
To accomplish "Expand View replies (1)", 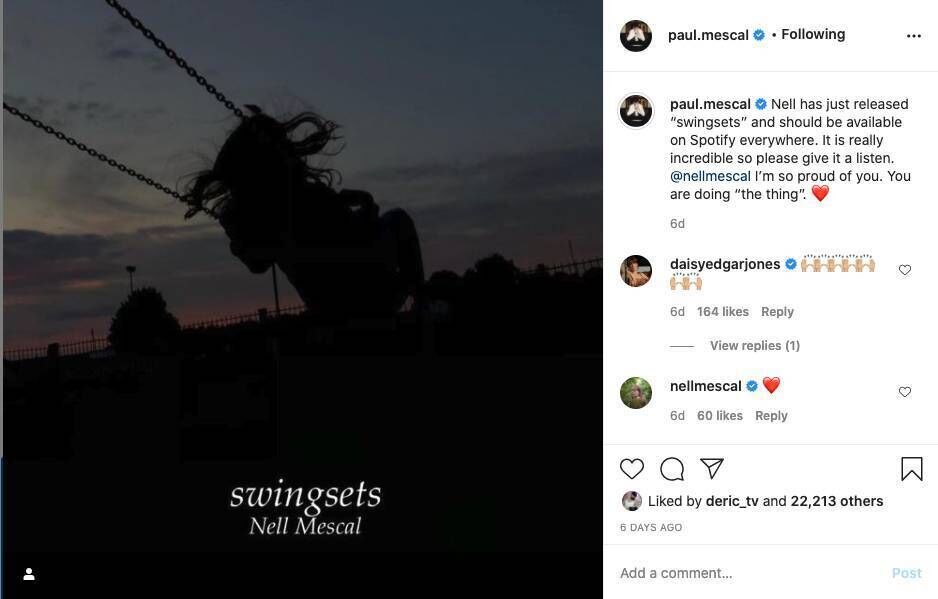I will point(754,346).
